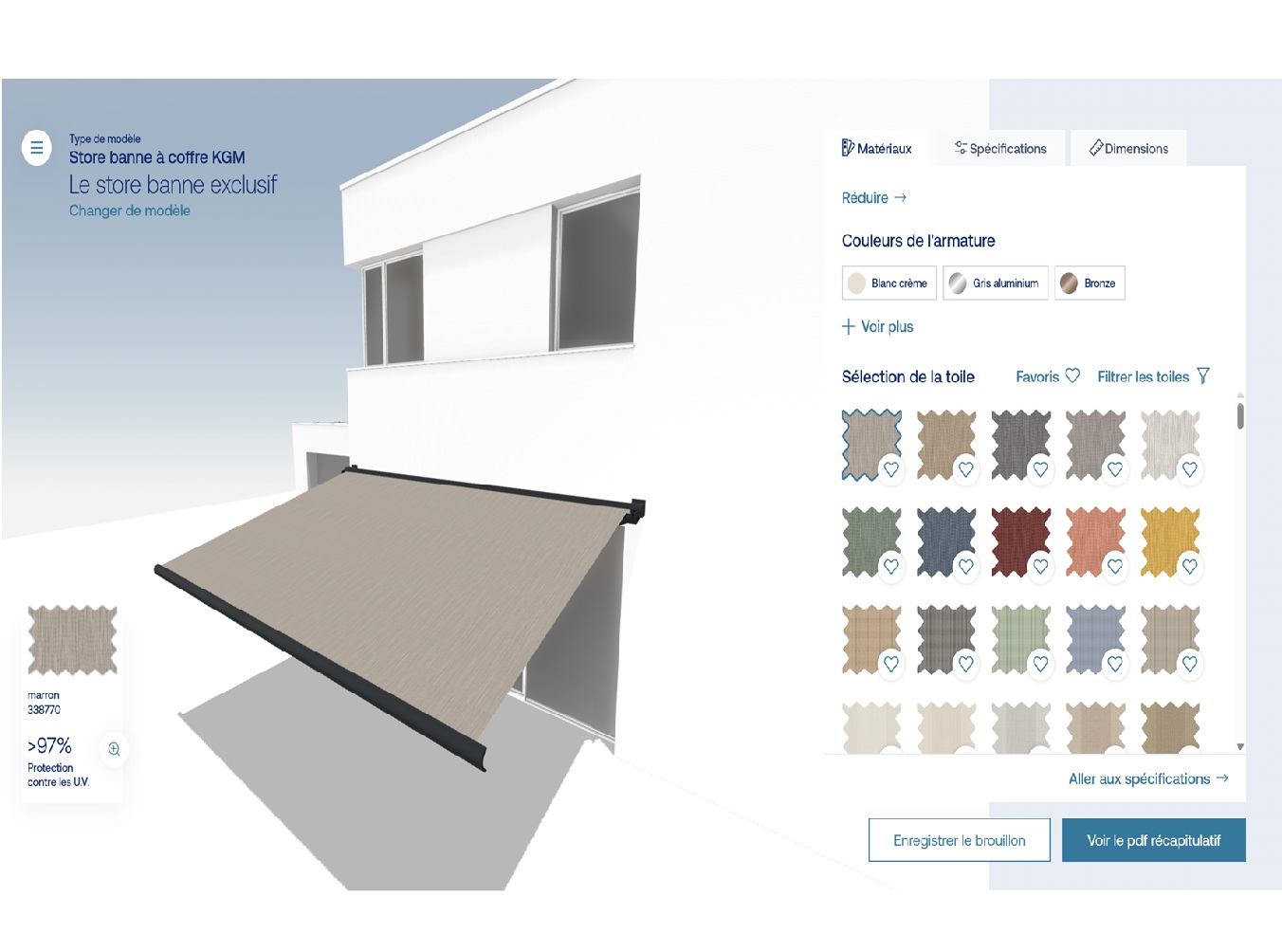Favorite the green fabric heart icon
Viewport: 1282px width, 952px height.
tap(890, 567)
